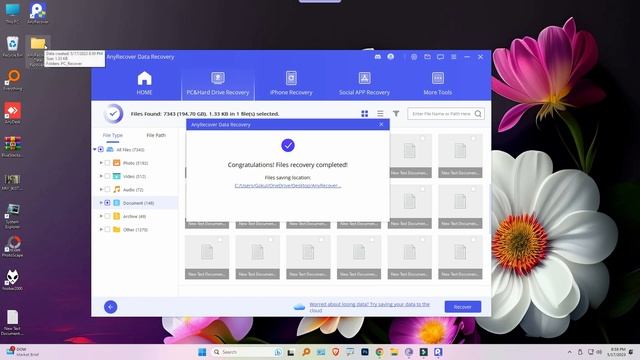This screenshot has height=360, width=640.
Task: Expand the Document tree node
Action: [101, 203]
